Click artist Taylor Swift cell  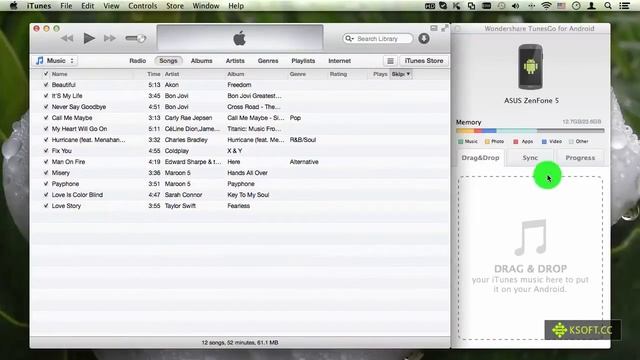tap(180, 206)
